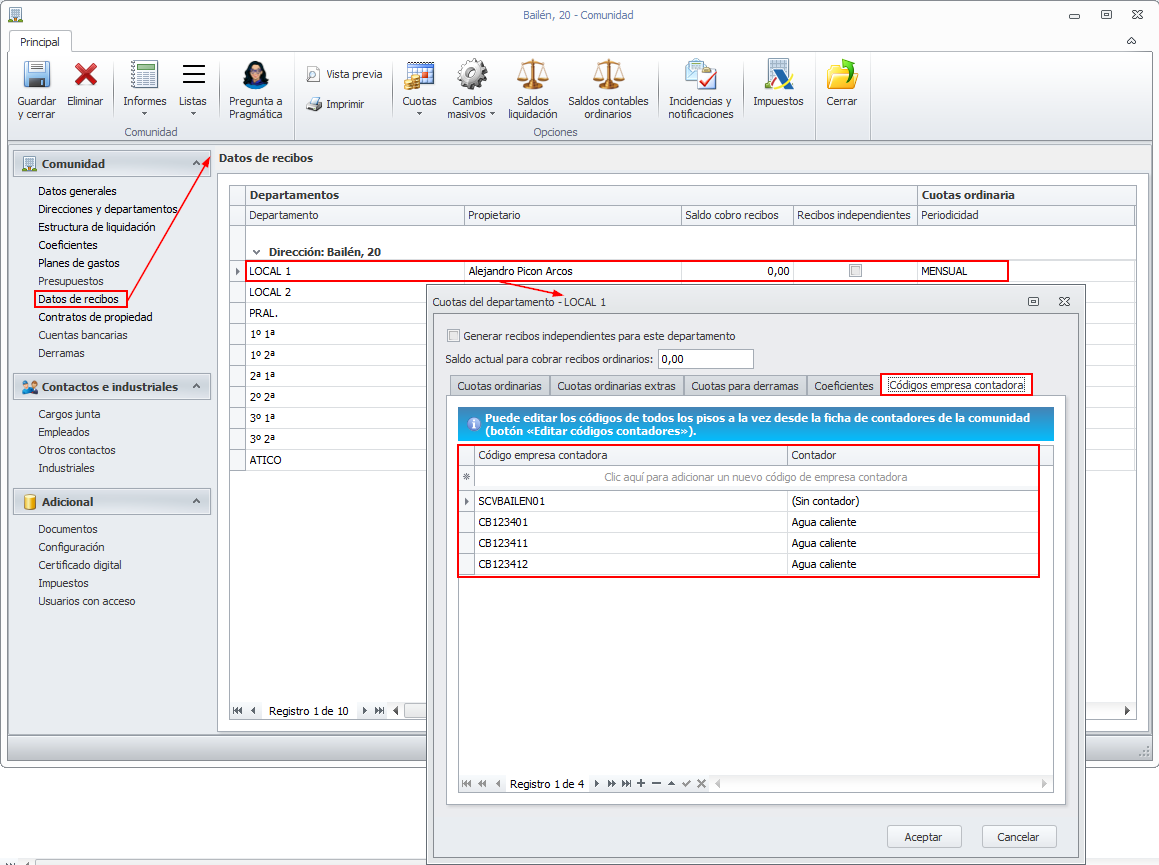This screenshot has height=865, width=1159.
Task: Go to next record in Cuotas dialog navigator
Action: (597, 784)
